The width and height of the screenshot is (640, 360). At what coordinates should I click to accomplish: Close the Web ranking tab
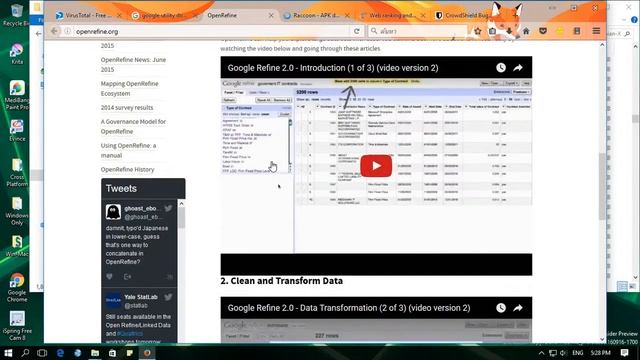pyautogui.click(x=423, y=15)
